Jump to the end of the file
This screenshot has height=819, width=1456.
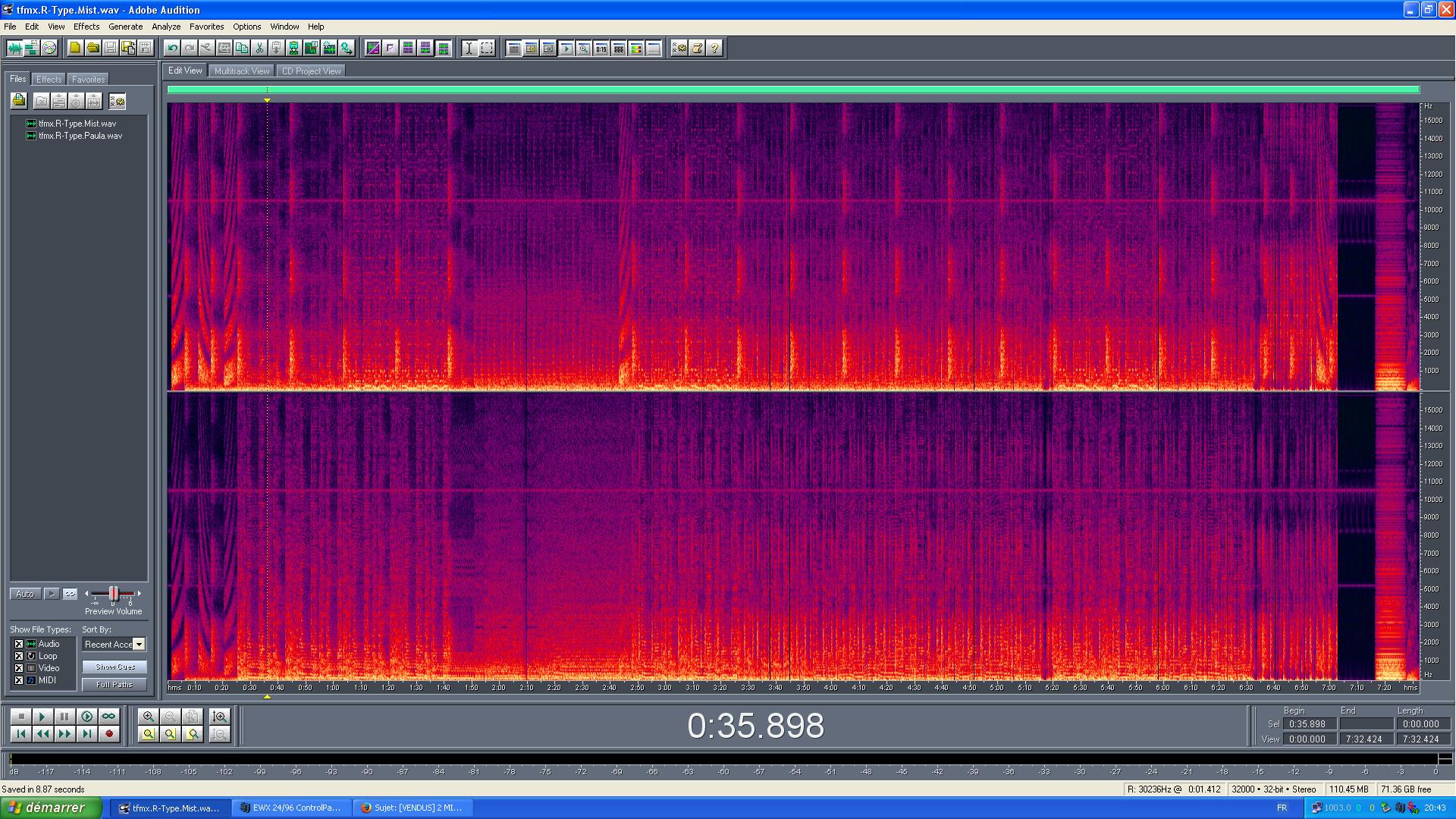coord(86,734)
